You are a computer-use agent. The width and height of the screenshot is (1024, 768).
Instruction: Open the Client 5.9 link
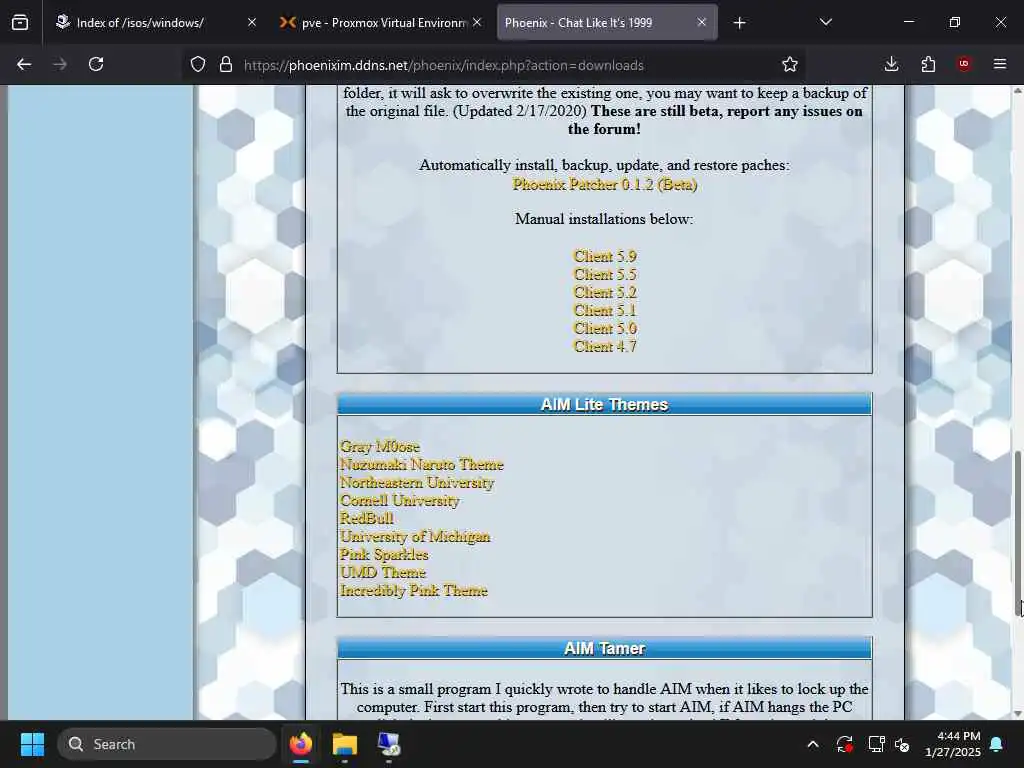tap(605, 256)
